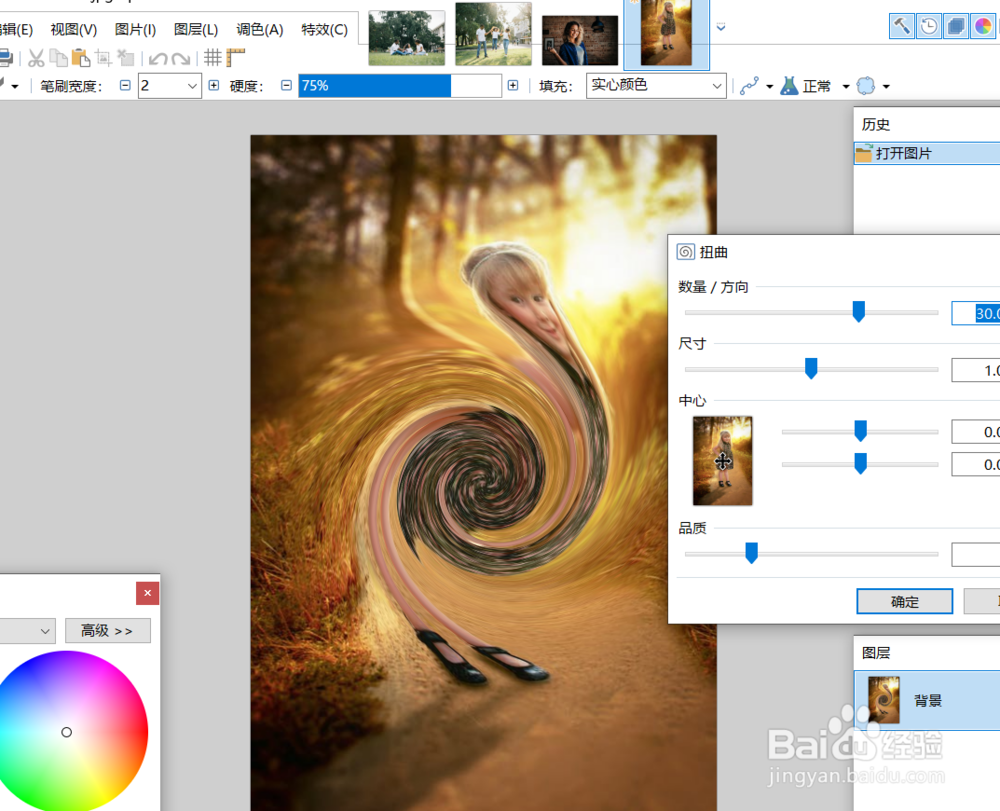Click the spiral icon in 扭曲 dialog title

point(686,252)
